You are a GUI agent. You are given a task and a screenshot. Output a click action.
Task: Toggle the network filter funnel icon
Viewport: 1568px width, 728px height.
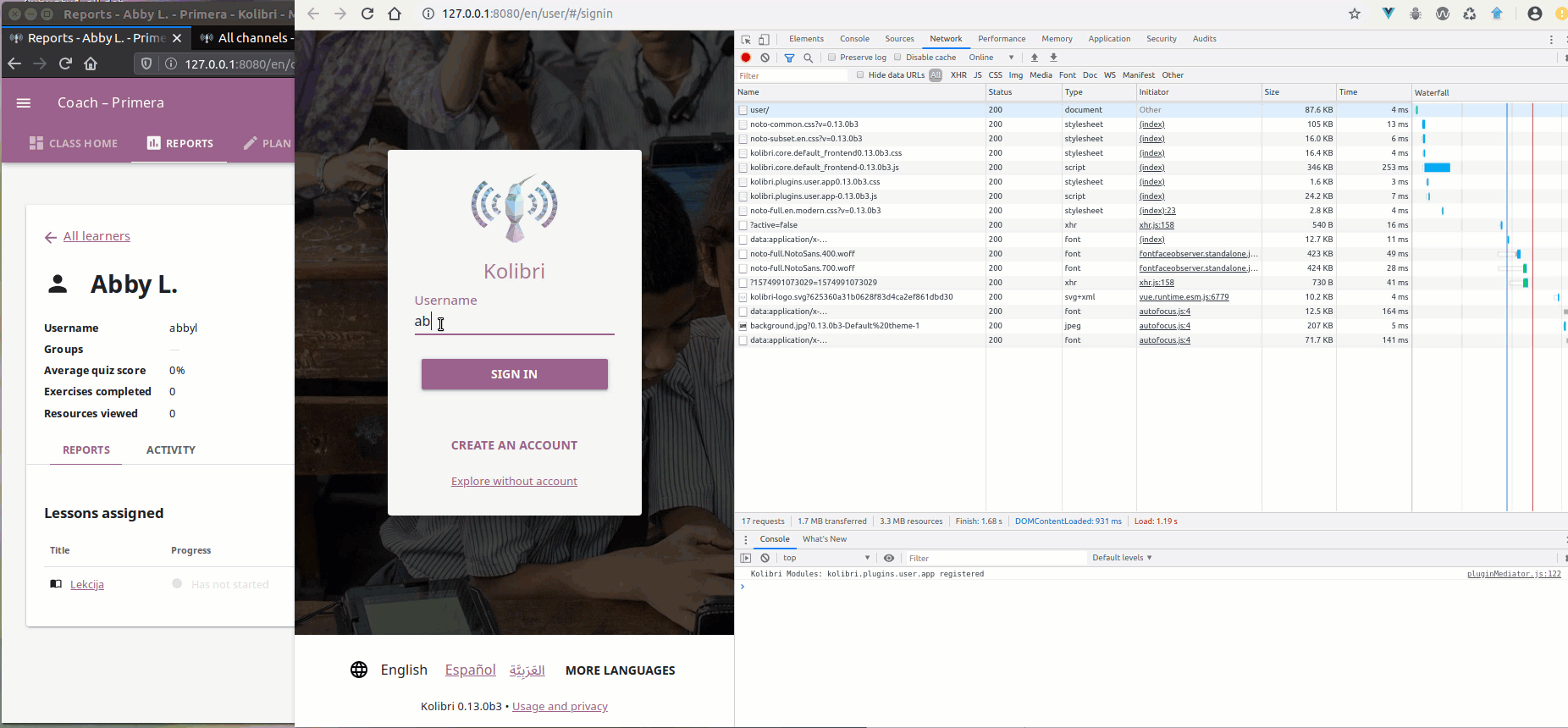pos(789,58)
